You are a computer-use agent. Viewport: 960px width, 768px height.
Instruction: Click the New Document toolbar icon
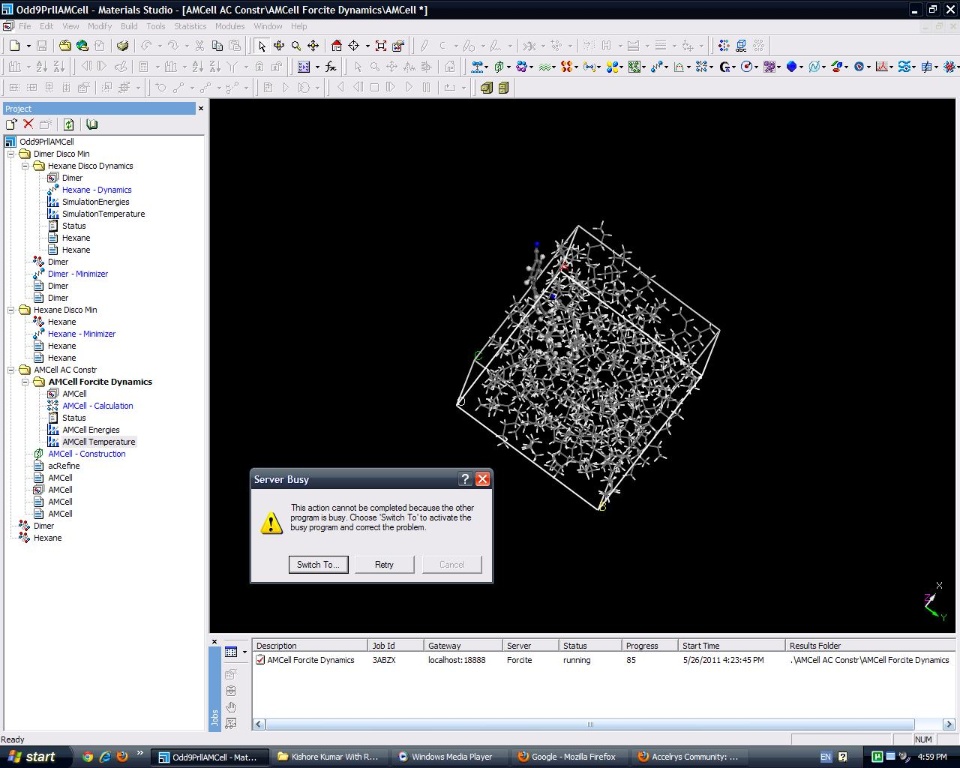pos(13,46)
